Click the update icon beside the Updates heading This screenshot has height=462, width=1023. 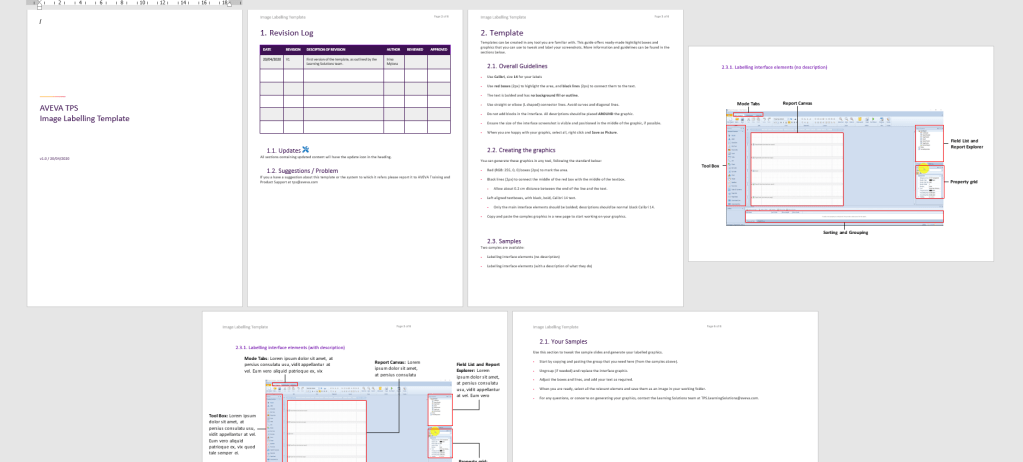(306, 149)
